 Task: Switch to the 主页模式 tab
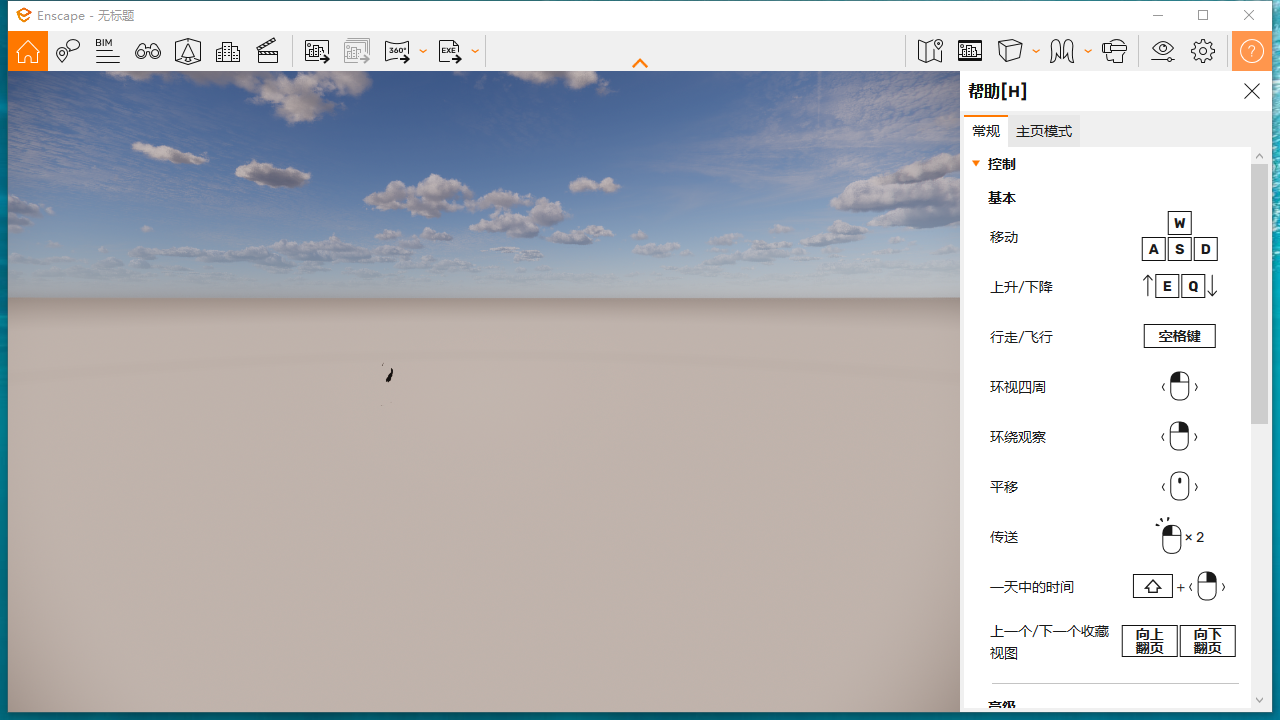(x=1043, y=130)
